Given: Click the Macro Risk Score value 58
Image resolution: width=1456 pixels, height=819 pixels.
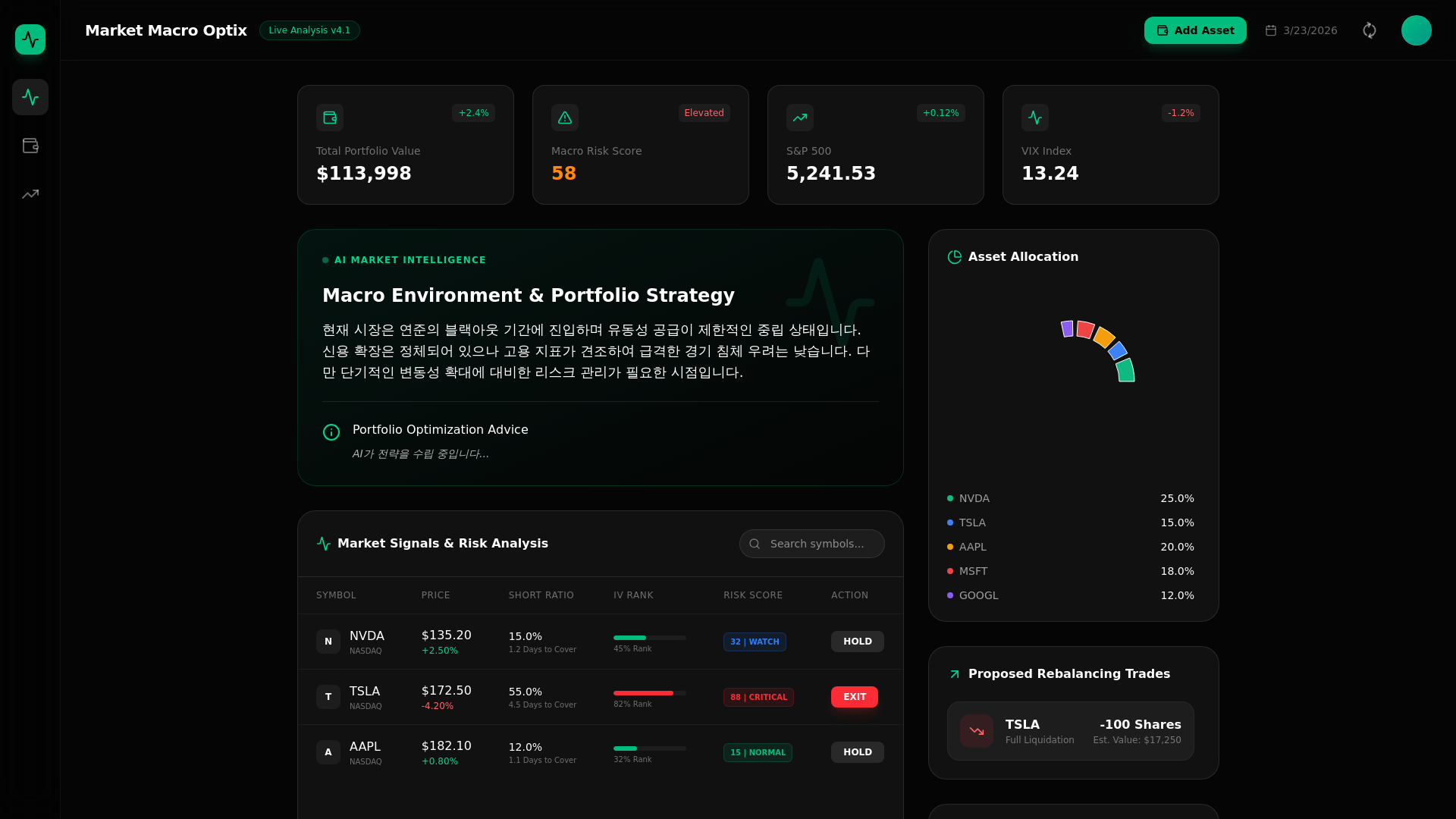Looking at the screenshot, I should coord(563,174).
